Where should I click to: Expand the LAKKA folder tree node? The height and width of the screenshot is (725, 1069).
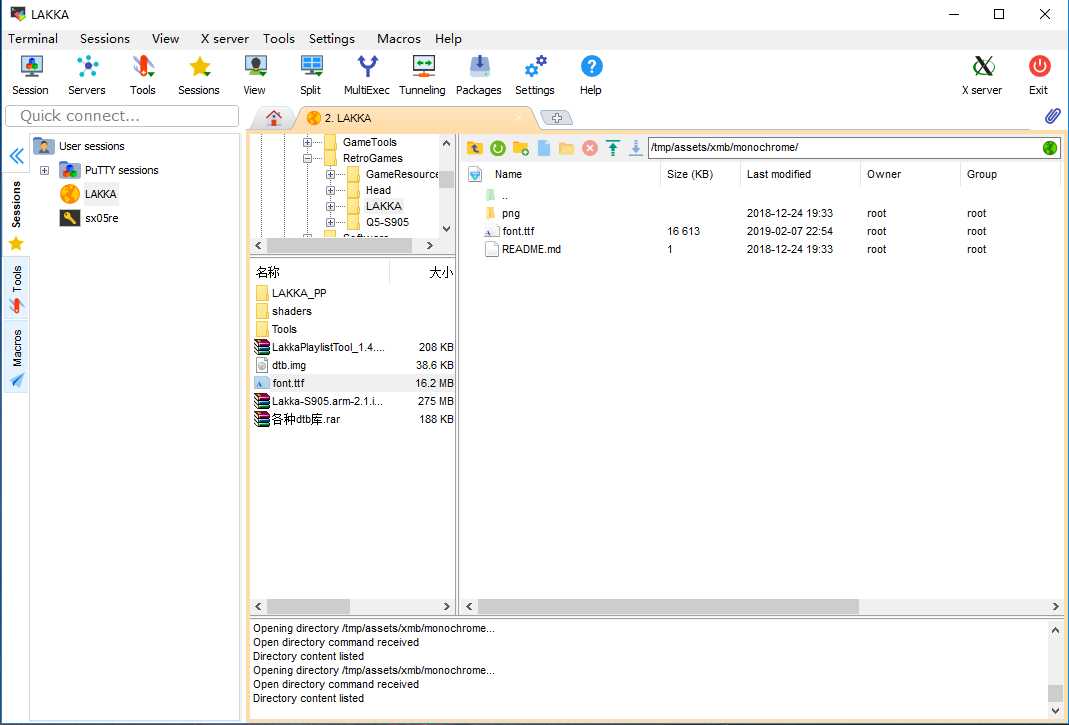click(331, 206)
